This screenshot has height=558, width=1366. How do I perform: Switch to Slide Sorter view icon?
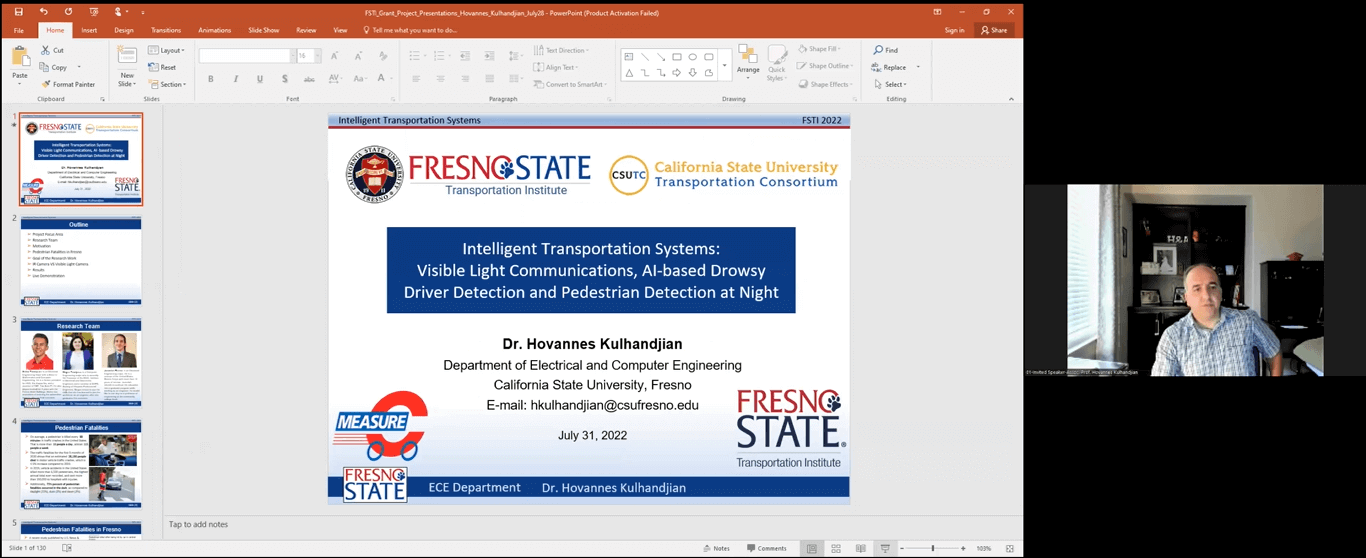(836, 548)
